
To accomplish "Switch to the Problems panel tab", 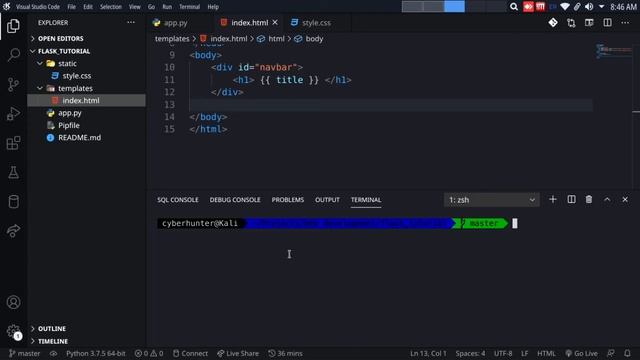I will tap(288, 200).
